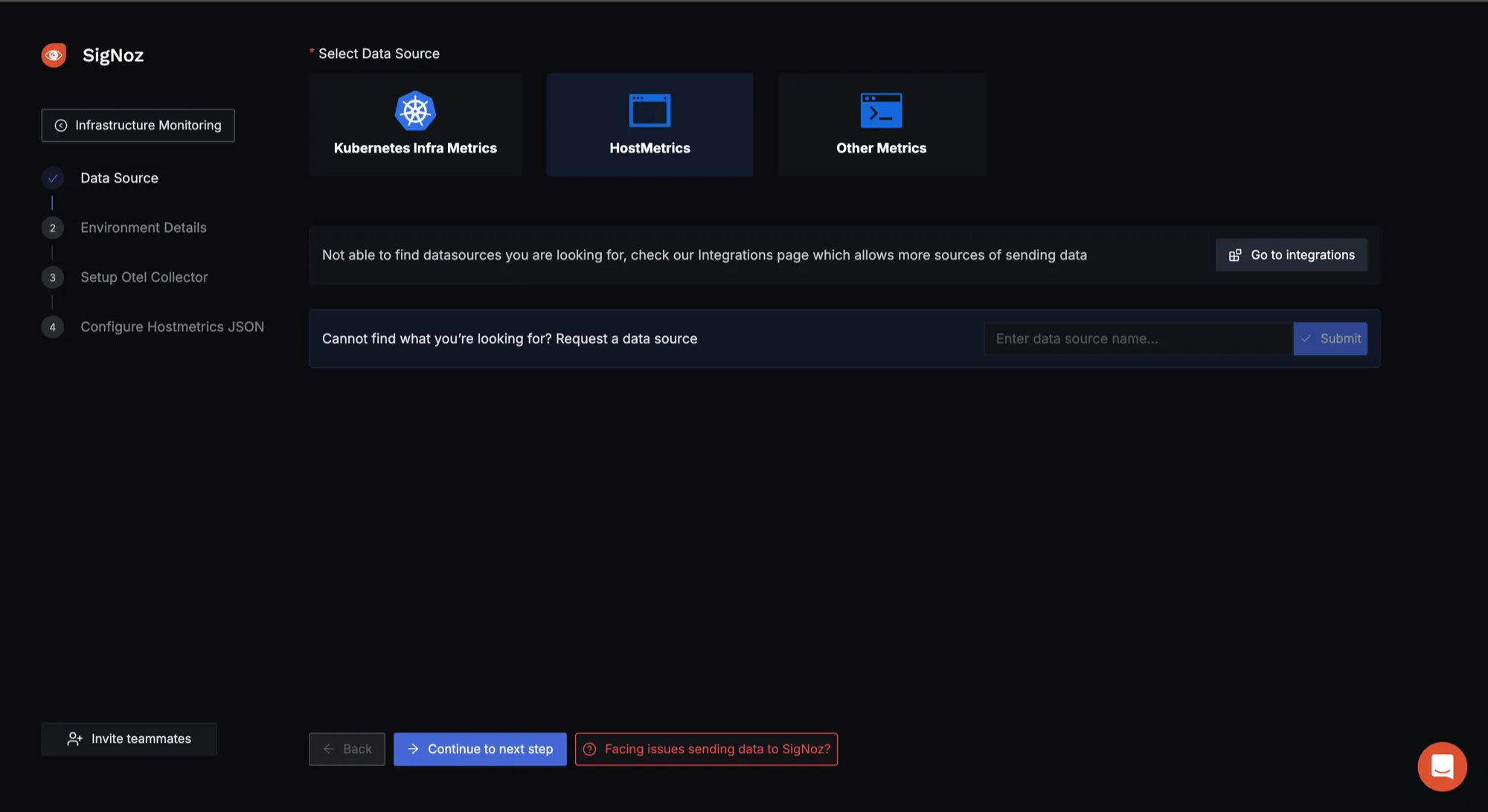
Task: Open the Data Source step
Action: coord(119,178)
